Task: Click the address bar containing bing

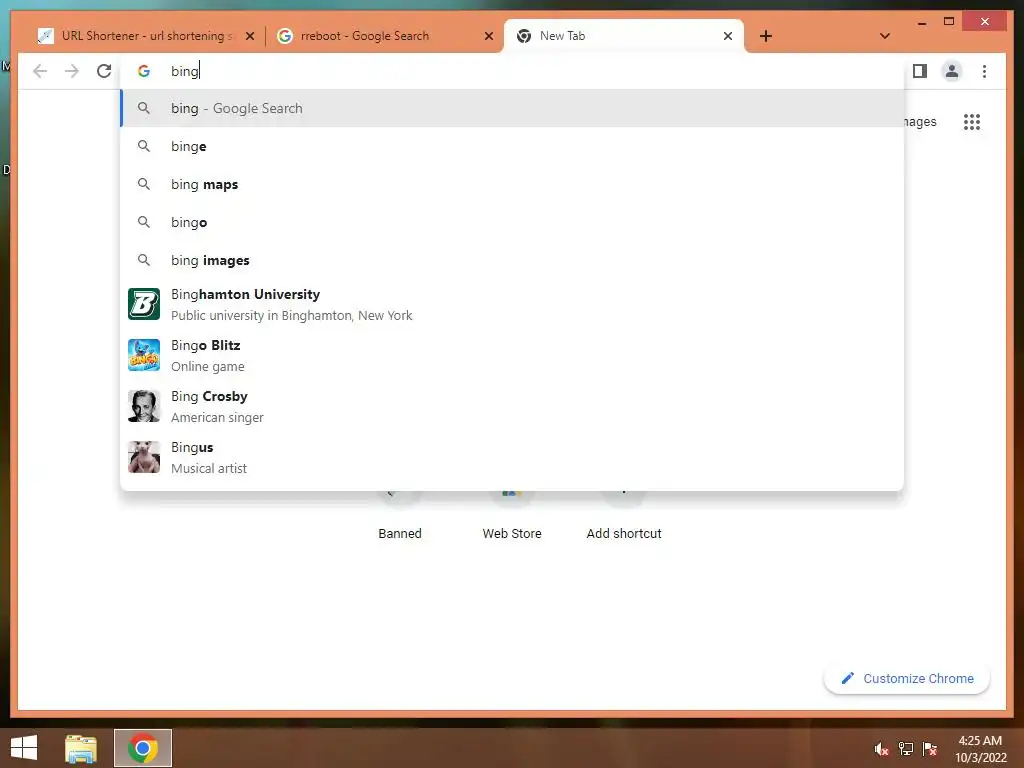Action: click(x=512, y=71)
